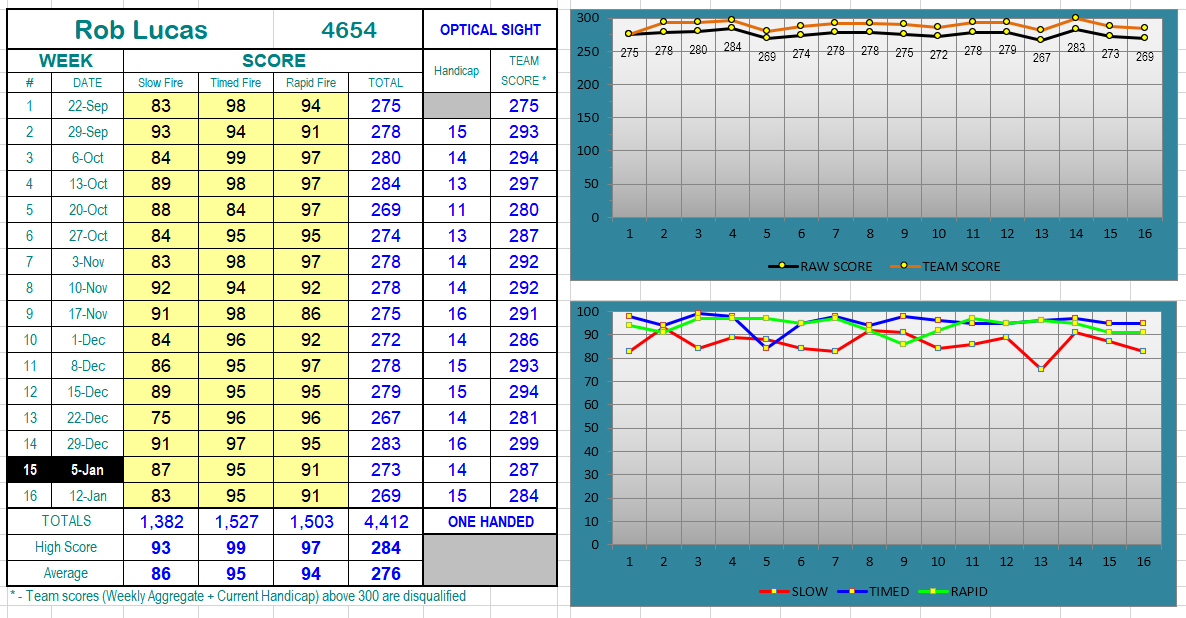Viewport: 1186px width, 618px height.
Task: Click the Timed Fire total 1,527
Action: pos(235,521)
